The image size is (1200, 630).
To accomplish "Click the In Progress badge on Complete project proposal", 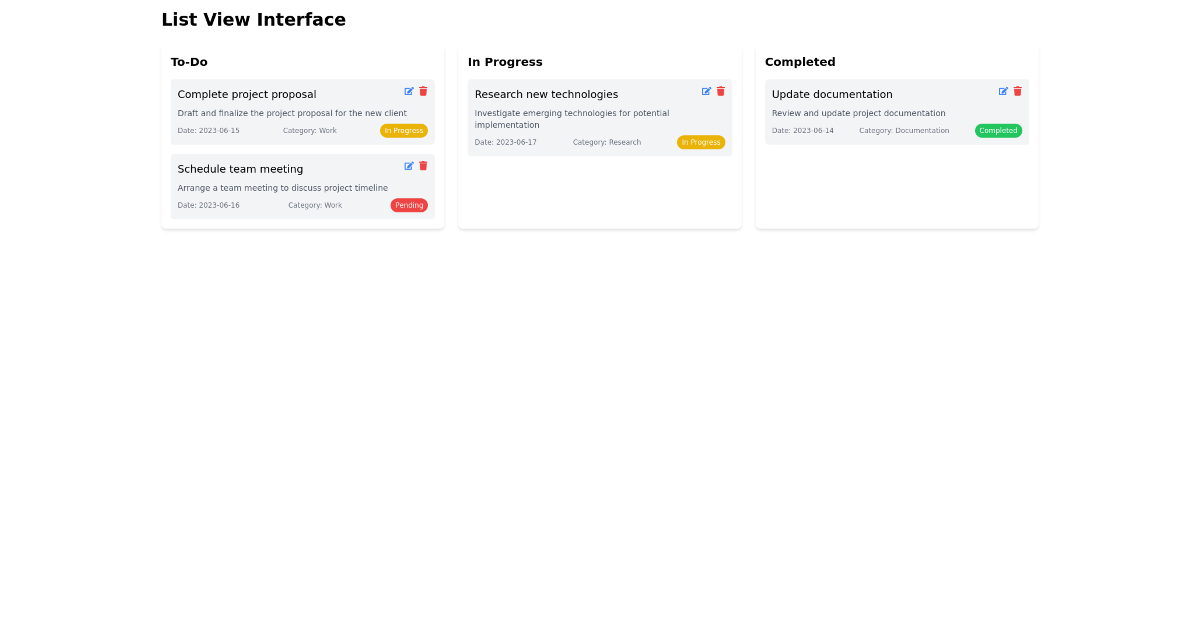I will (404, 130).
